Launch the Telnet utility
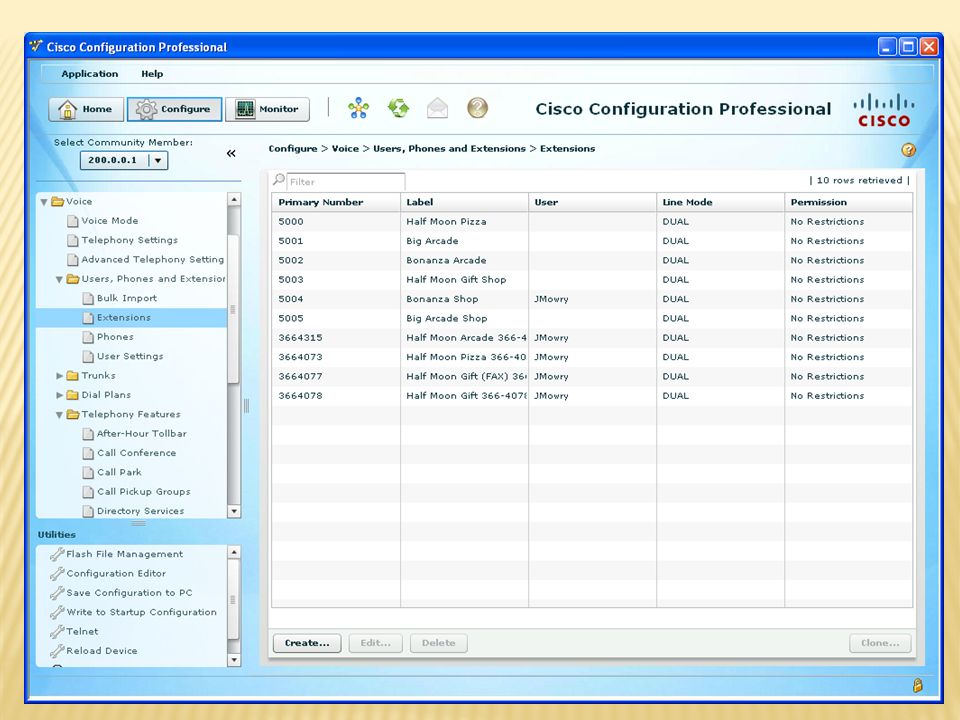The width and height of the screenshot is (960, 720). pyautogui.click(x=82, y=631)
